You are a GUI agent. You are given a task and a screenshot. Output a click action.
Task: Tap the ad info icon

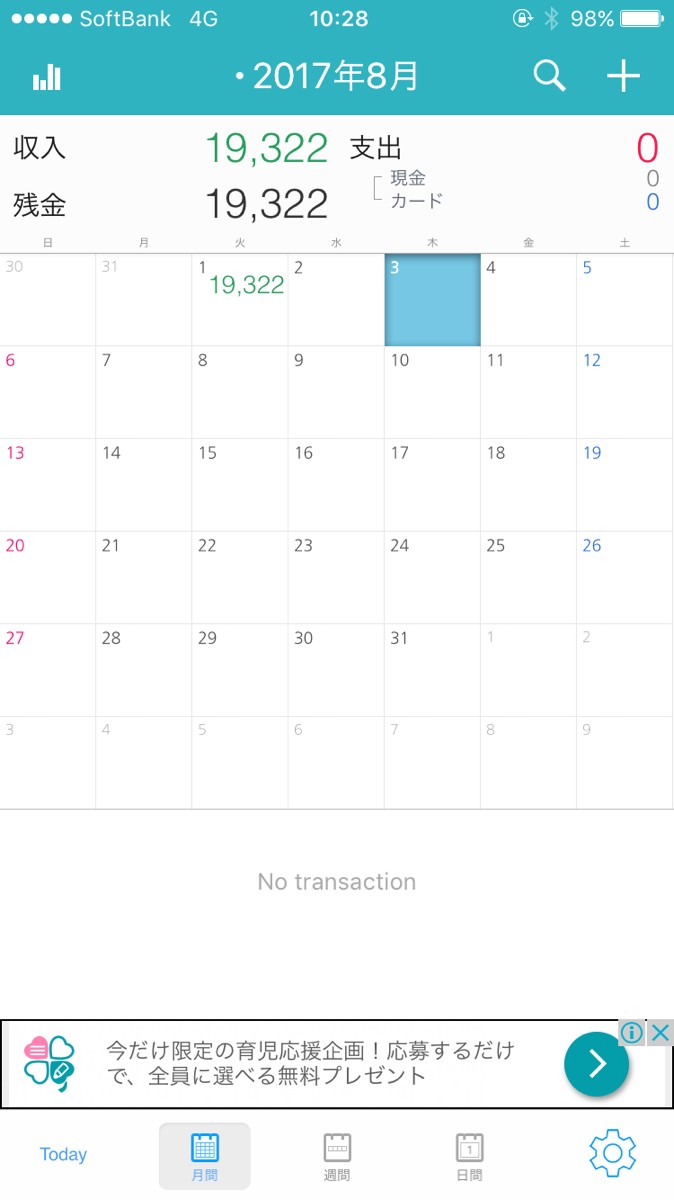point(631,1033)
